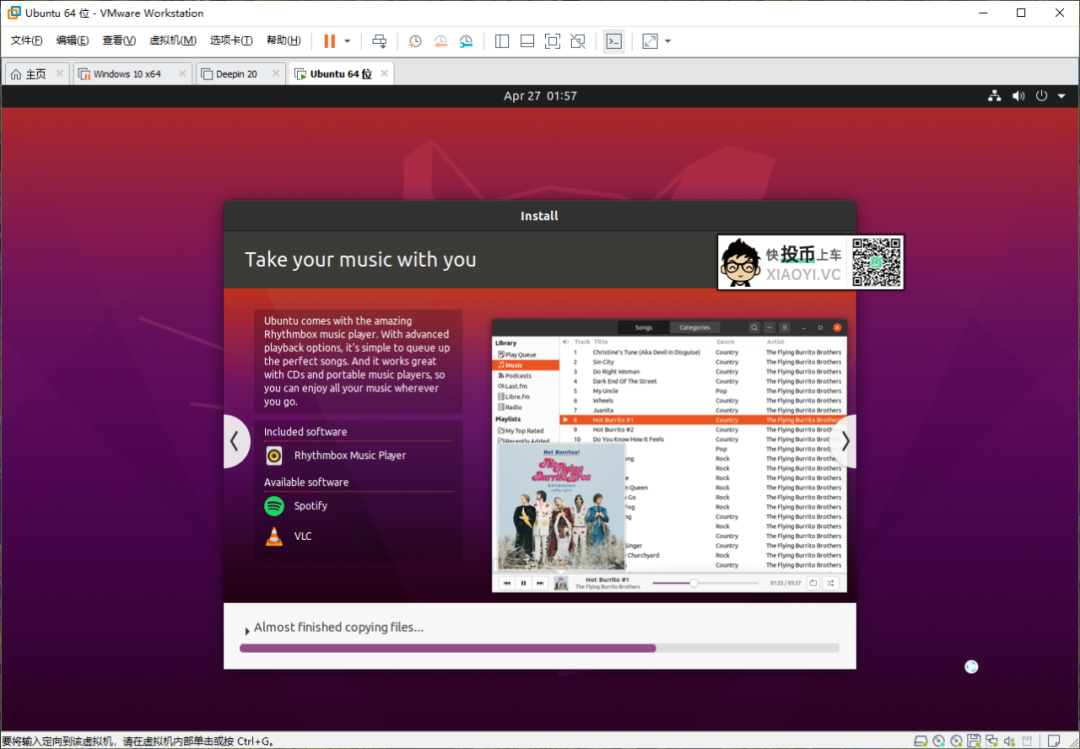Open the virtual machine library panel icon
Image resolution: width=1080 pixels, height=749 pixels.
pos(501,41)
